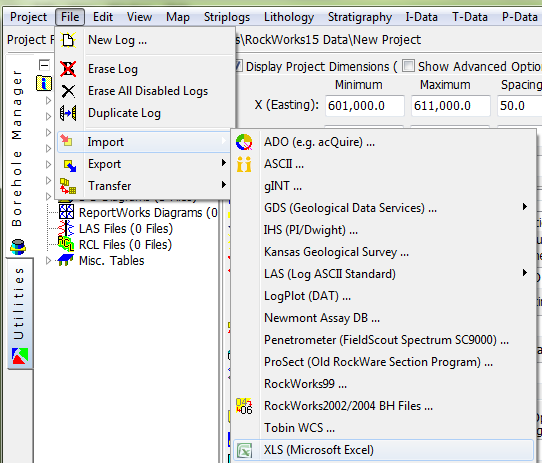Open the LAS Log ASCII Standard submenu arrow
This screenshot has width=542, height=463.
click(x=525, y=273)
